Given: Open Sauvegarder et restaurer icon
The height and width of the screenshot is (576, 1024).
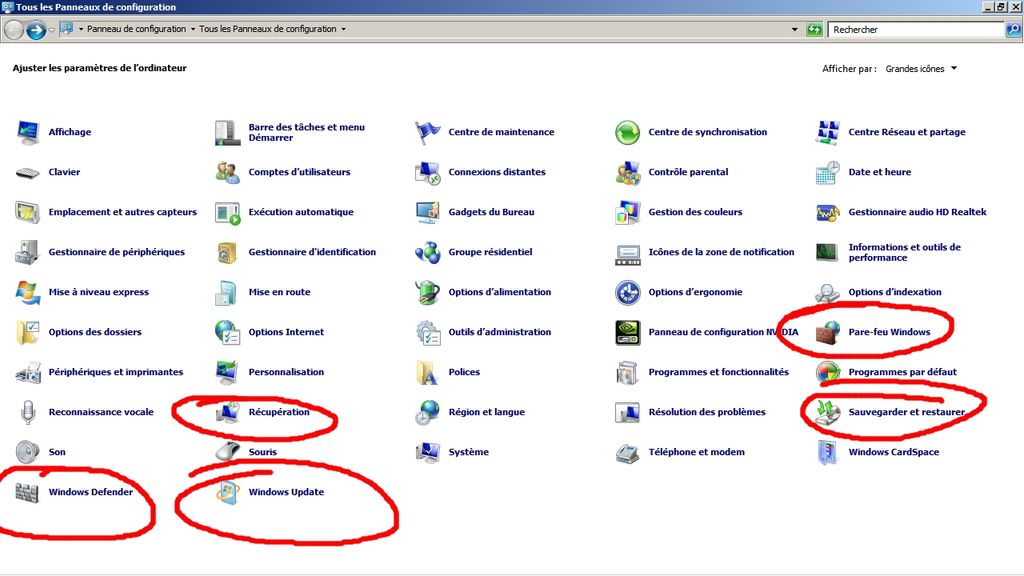Looking at the screenshot, I should 828,412.
